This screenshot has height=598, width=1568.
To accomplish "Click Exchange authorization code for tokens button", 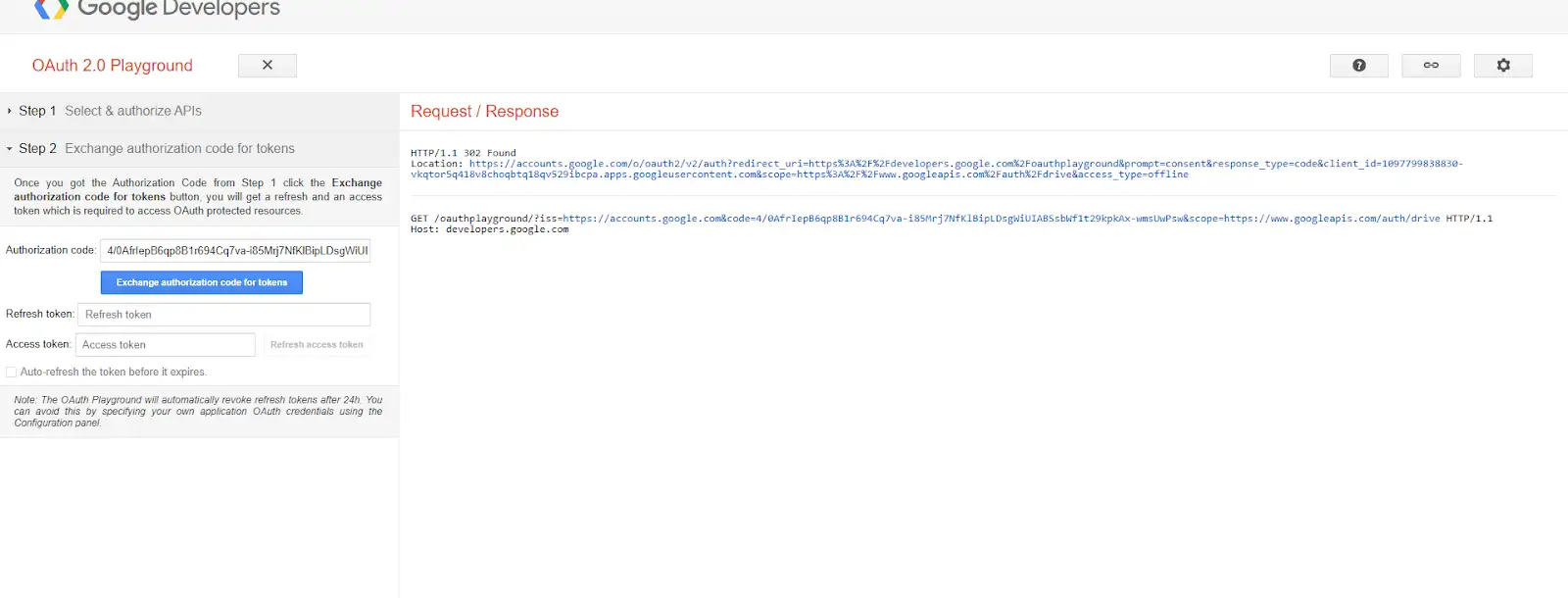I will click(202, 282).
